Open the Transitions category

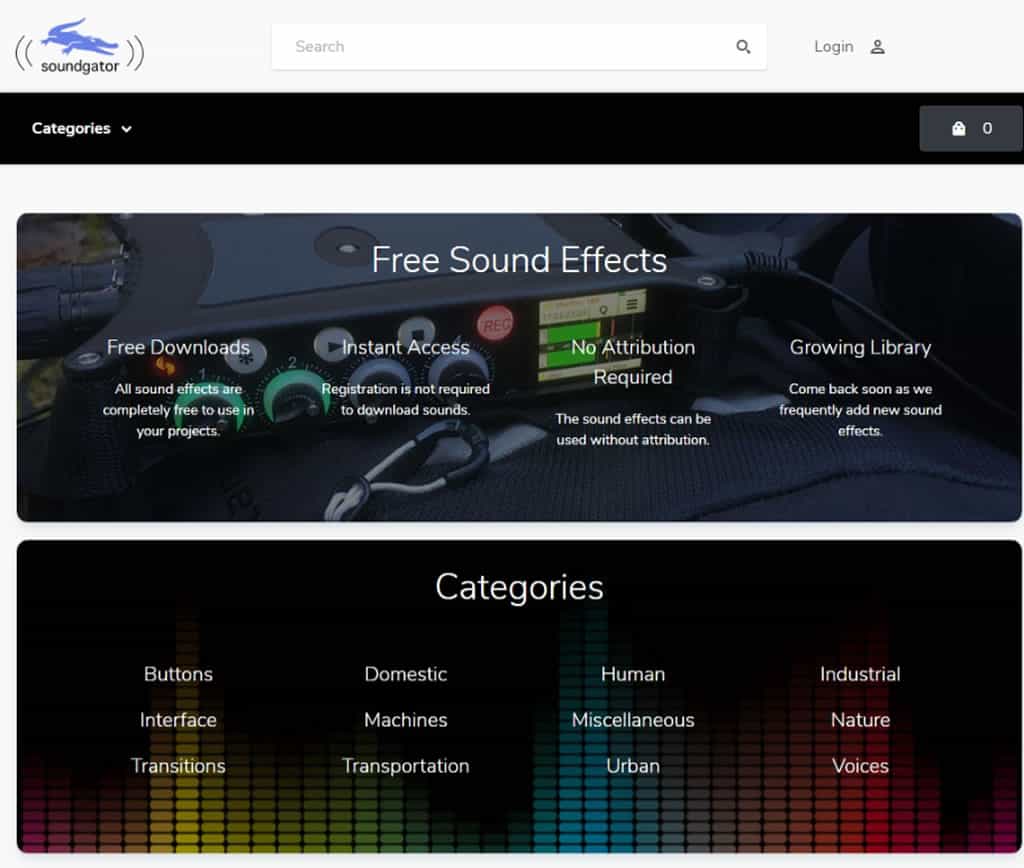[178, 766]
